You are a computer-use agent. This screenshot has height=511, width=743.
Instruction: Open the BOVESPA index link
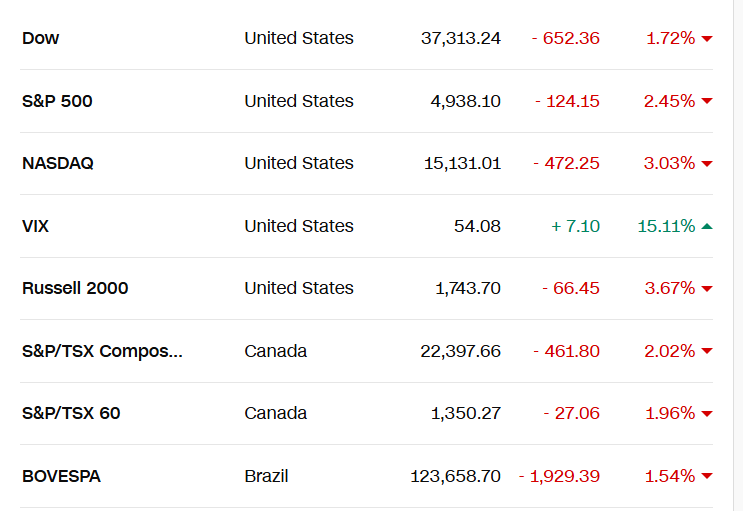(62, 476)
